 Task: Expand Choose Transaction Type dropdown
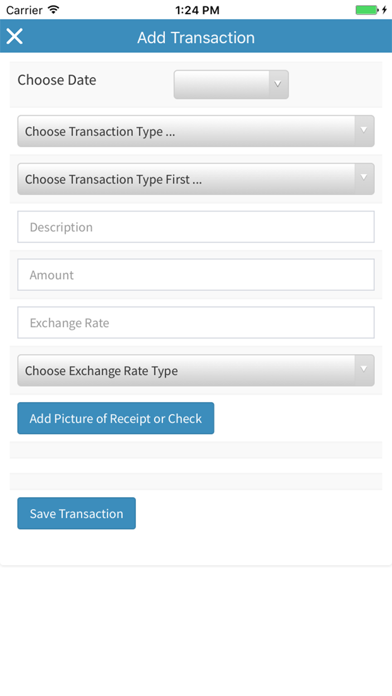click(x=196, y=131)
